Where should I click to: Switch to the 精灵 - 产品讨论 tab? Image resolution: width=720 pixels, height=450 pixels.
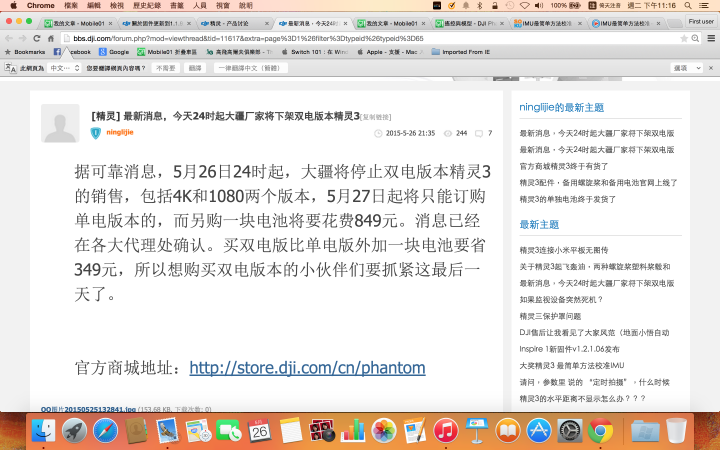234,23
